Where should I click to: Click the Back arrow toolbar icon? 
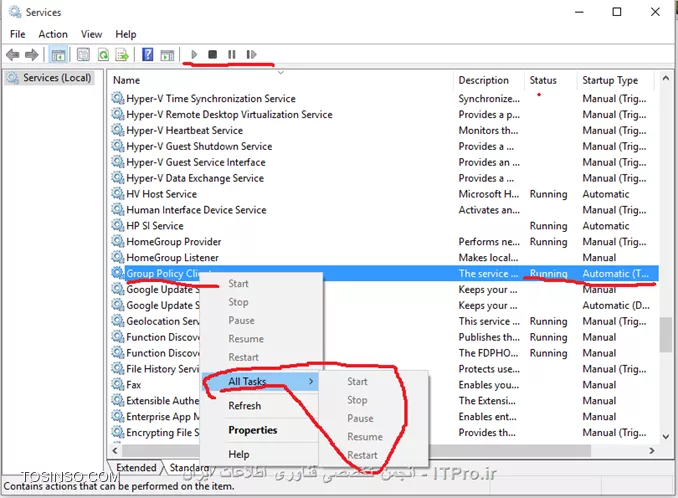13,55
